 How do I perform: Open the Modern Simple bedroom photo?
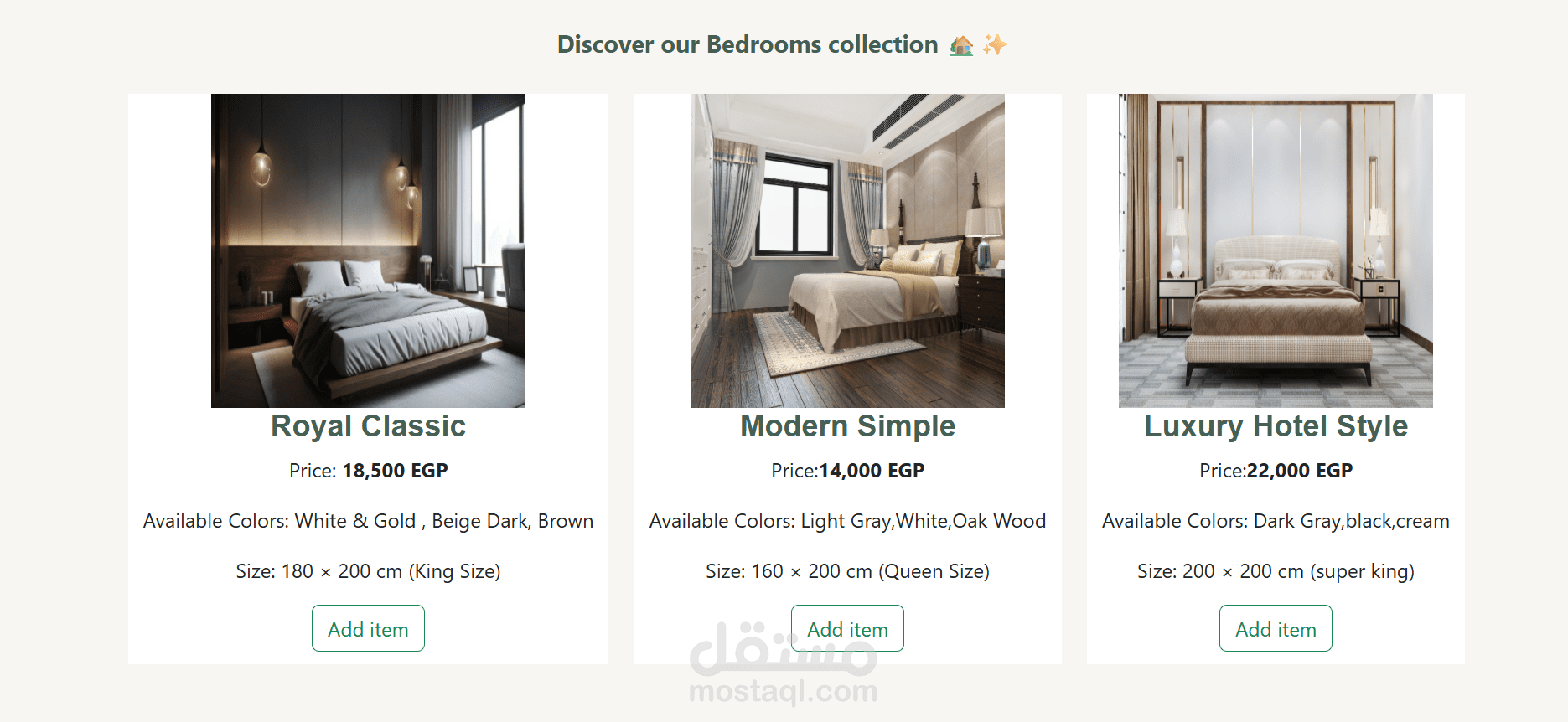847,250
